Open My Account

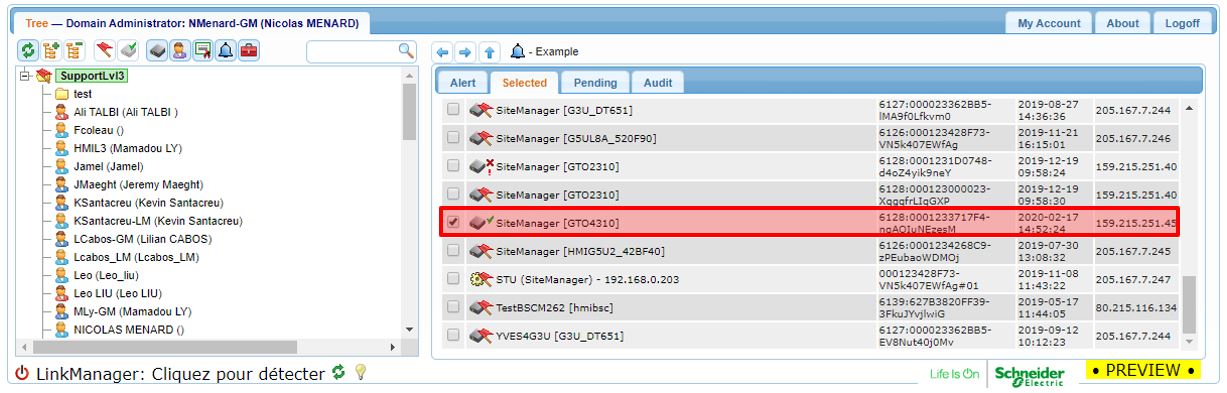click(x=1049, y=23)
